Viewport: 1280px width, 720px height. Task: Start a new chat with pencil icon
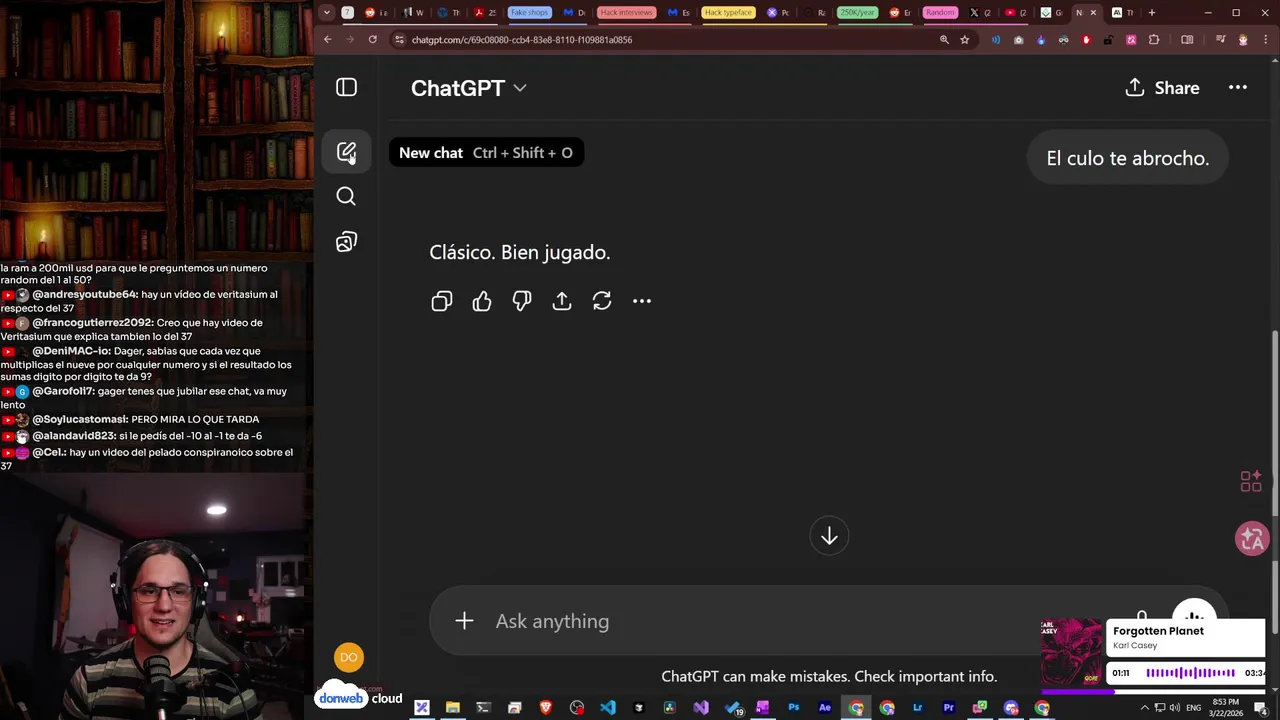coord(346,152)
